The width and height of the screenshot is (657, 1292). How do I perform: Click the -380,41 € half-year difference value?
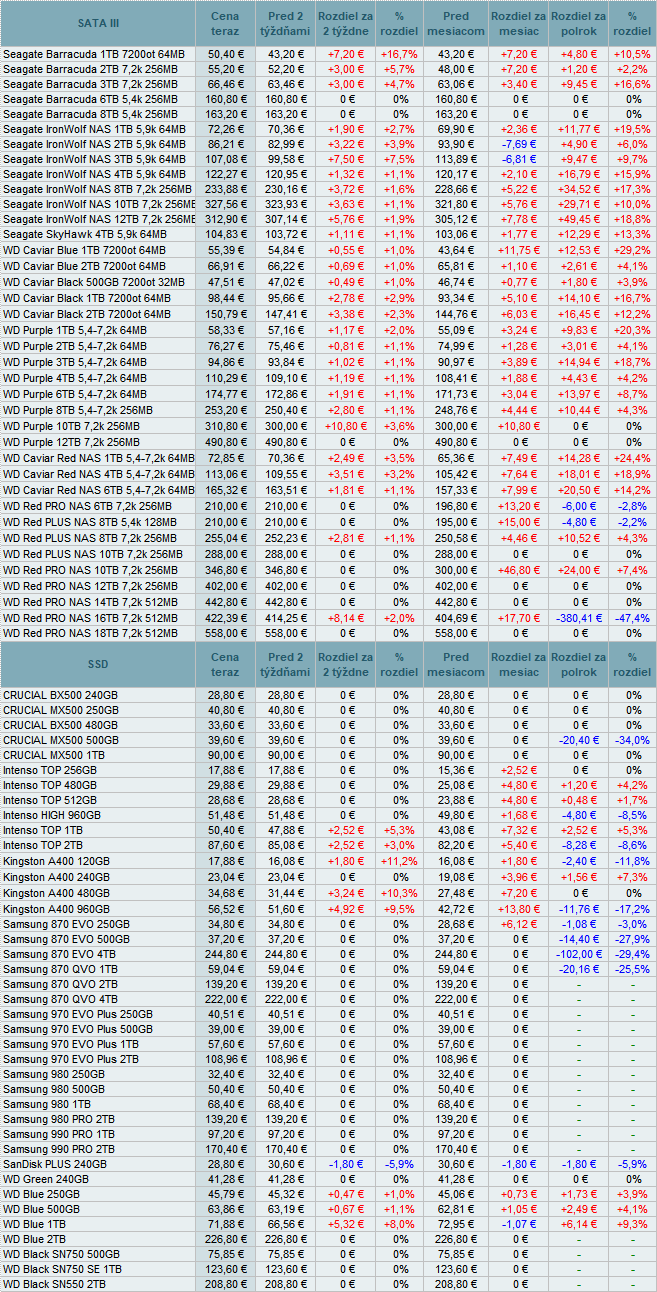point(578,618)
